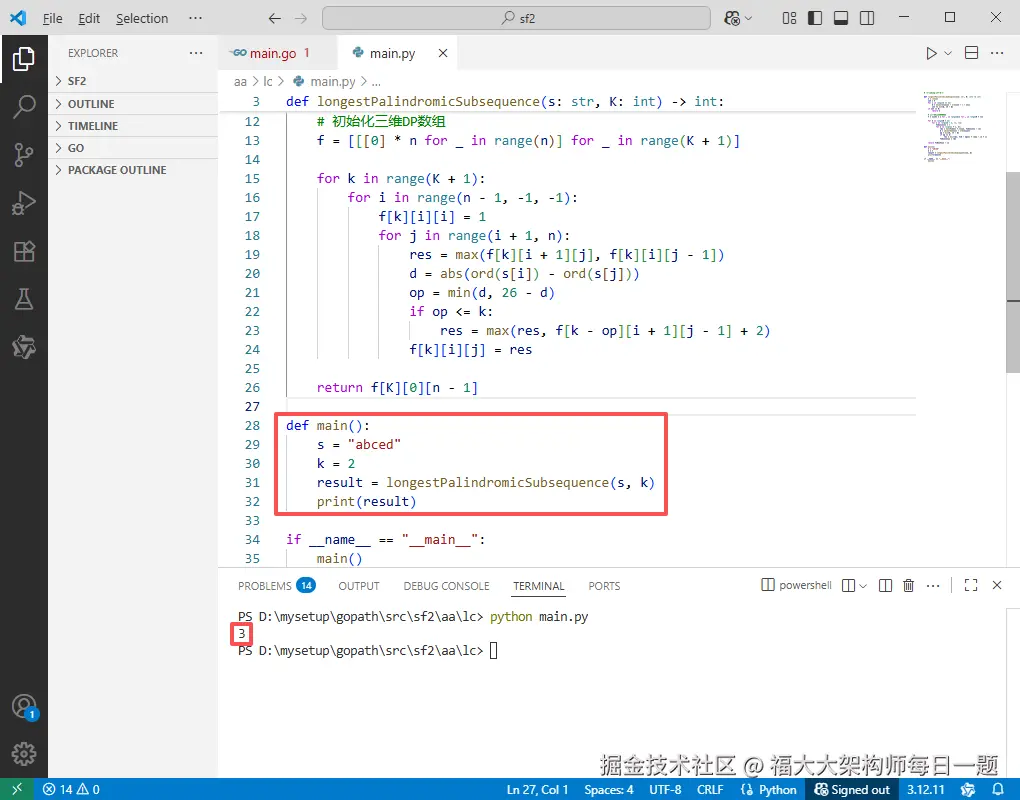Viewport: 1020px width, 800px height.
Task: Toggle Primary Side Bar visibility
Action: (814, 18)
